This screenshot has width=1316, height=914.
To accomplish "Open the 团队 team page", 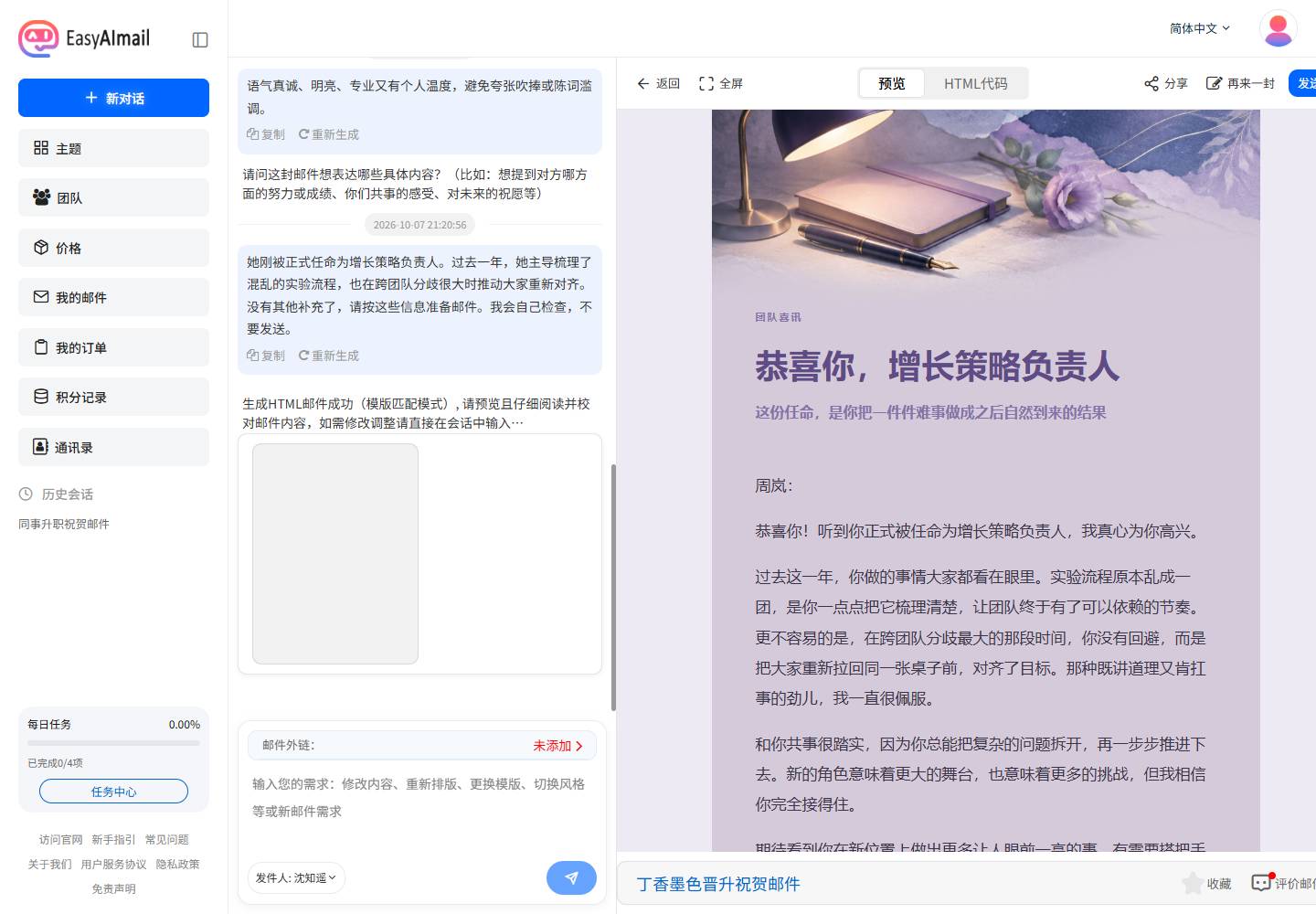I will [x=113, y=197].
